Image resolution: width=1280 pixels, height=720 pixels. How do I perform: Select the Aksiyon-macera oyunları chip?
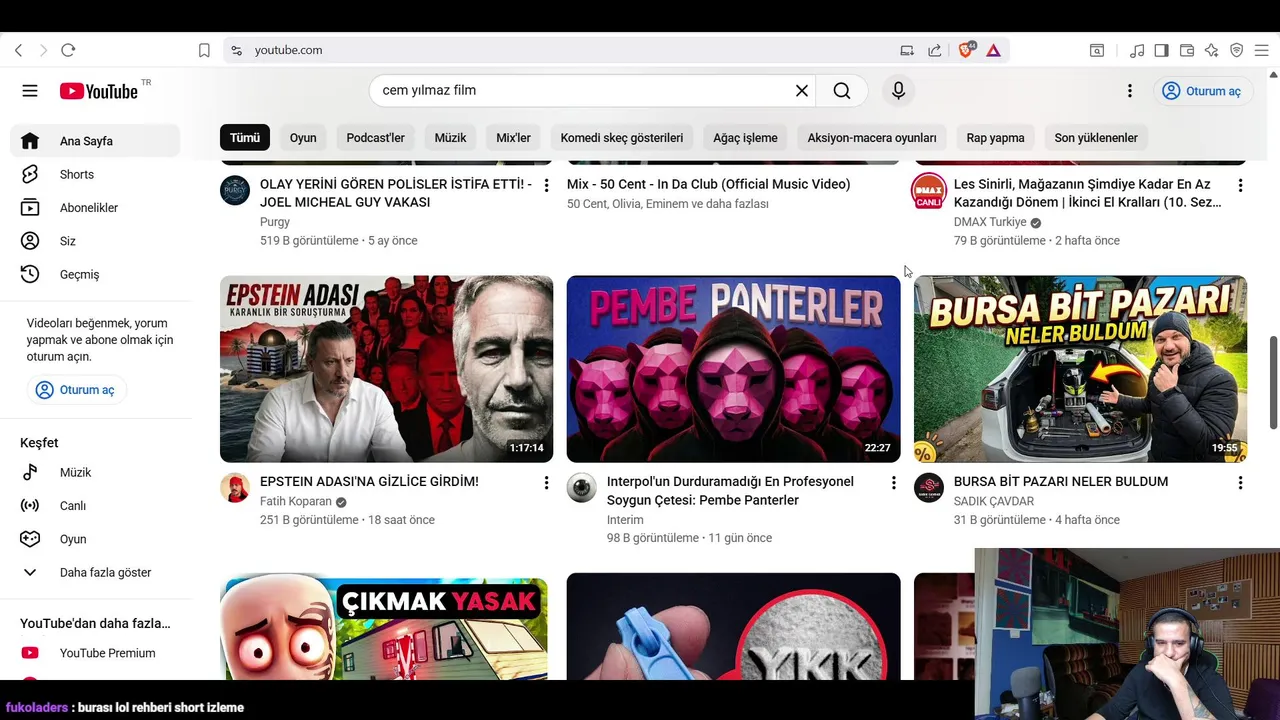pos(872,138)
